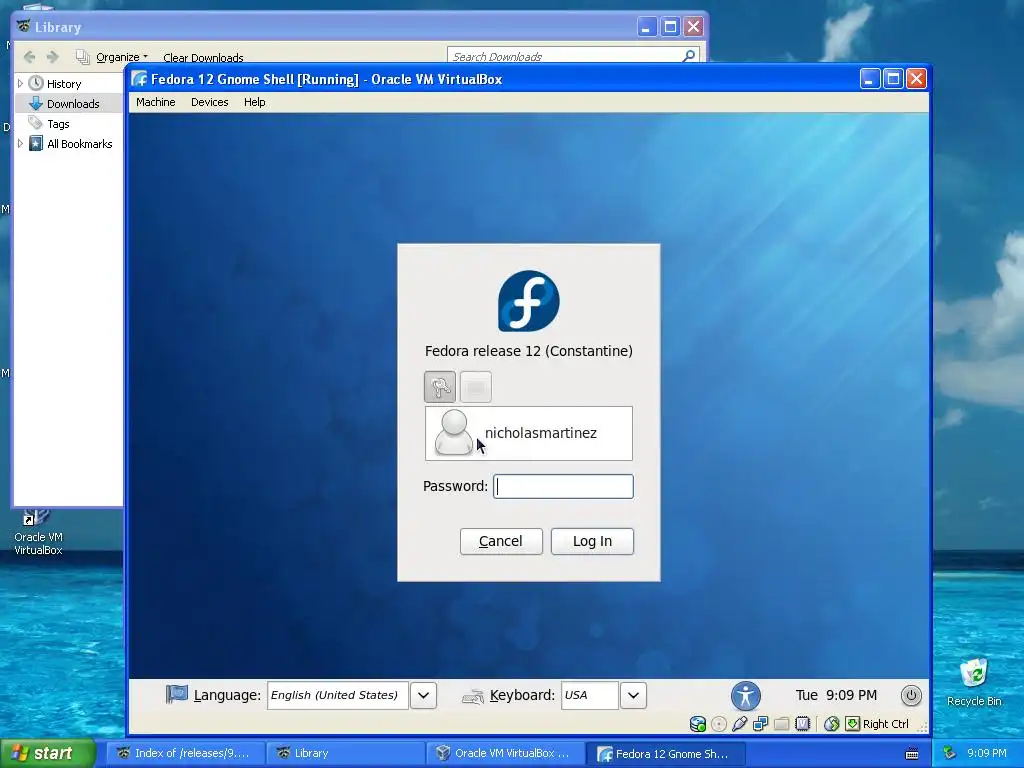This screenshot has width=1024, height=768.
Task: Select the nicholasmartinez user avatar
Action: (453, 432)
